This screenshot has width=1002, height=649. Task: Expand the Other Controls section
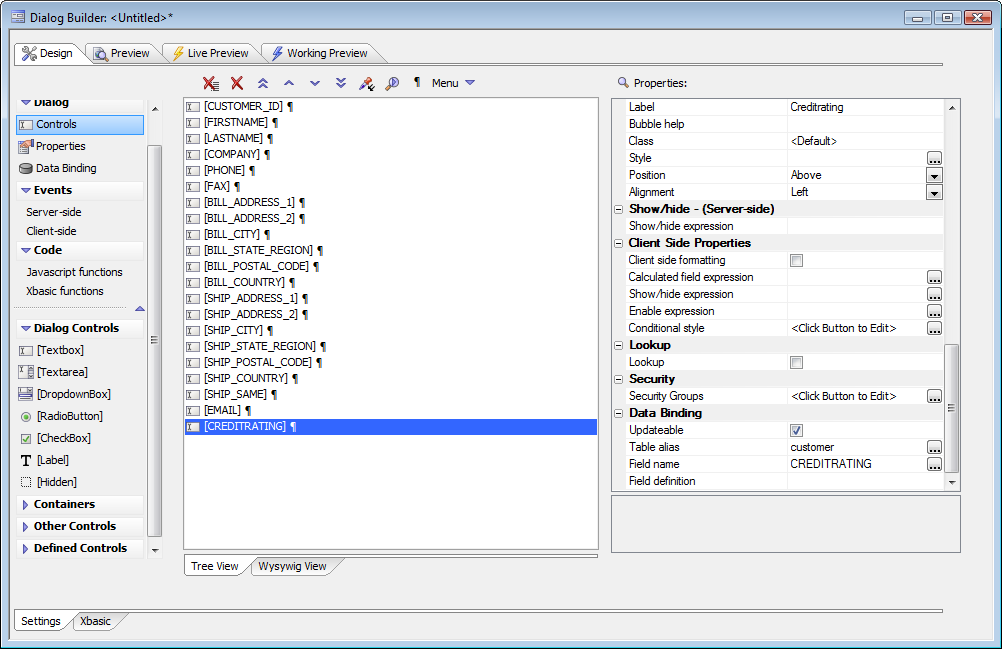point(25,526)
